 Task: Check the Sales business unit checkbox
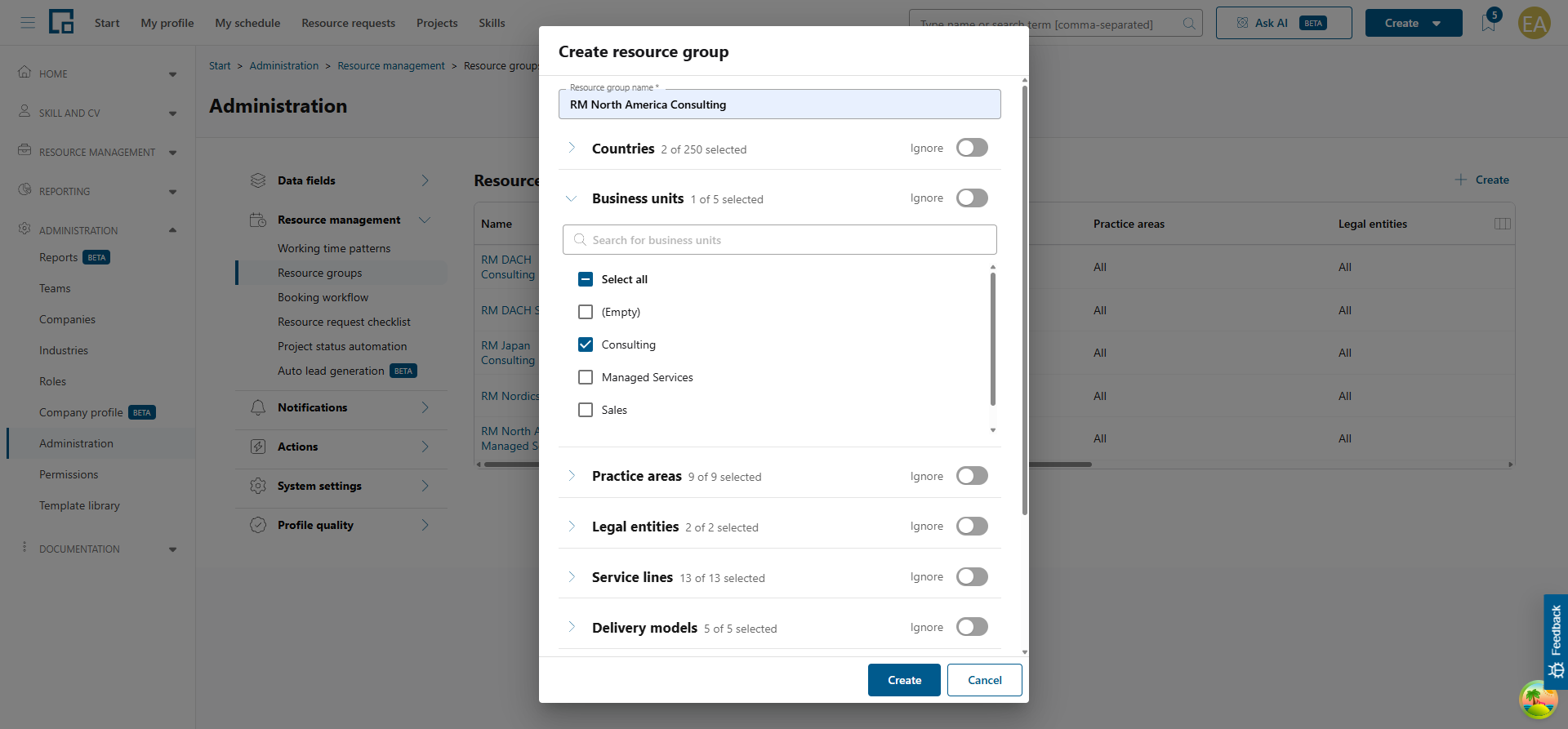(x=586, y=410)
